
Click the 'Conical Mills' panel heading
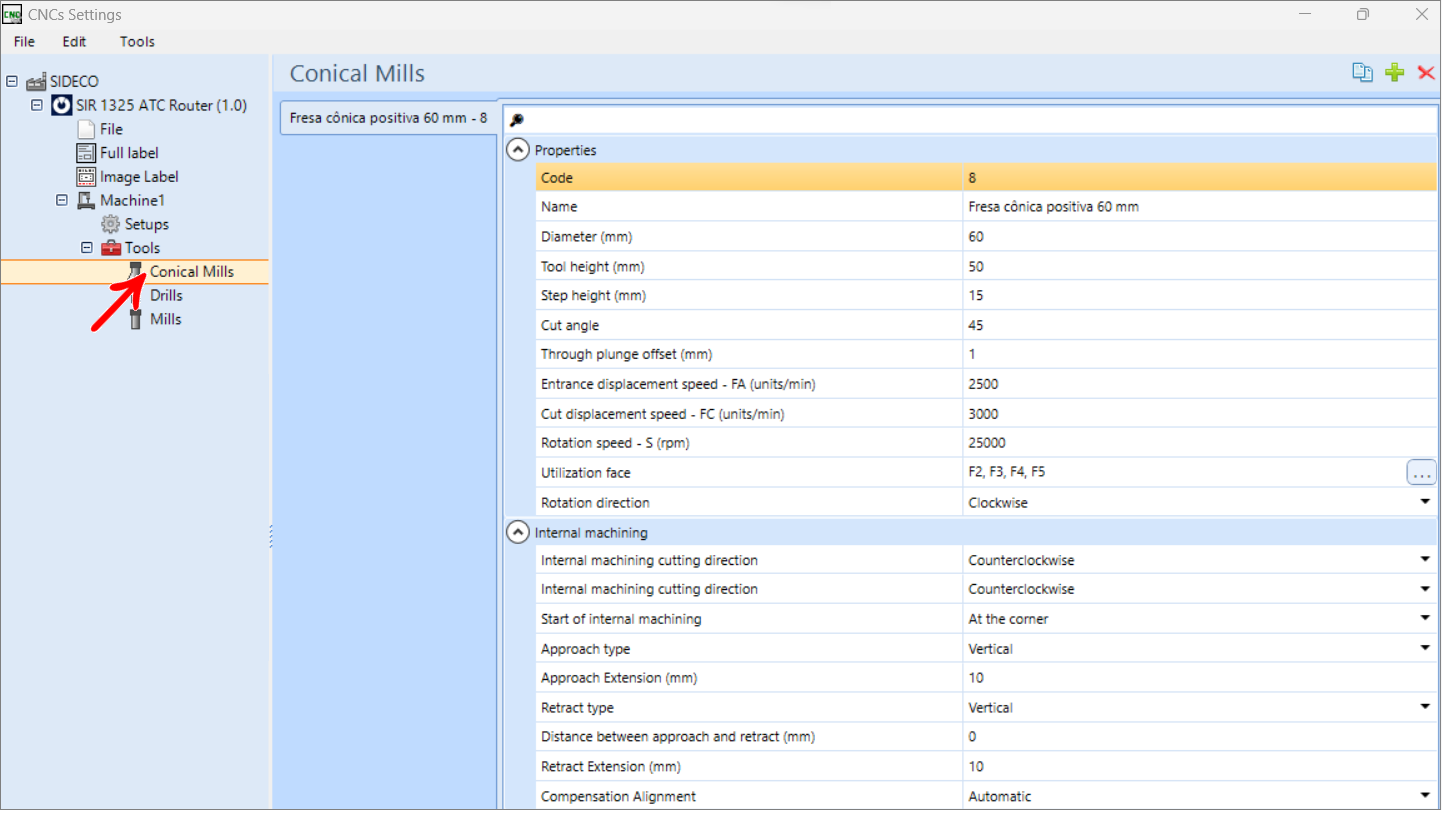coord(357,73)
